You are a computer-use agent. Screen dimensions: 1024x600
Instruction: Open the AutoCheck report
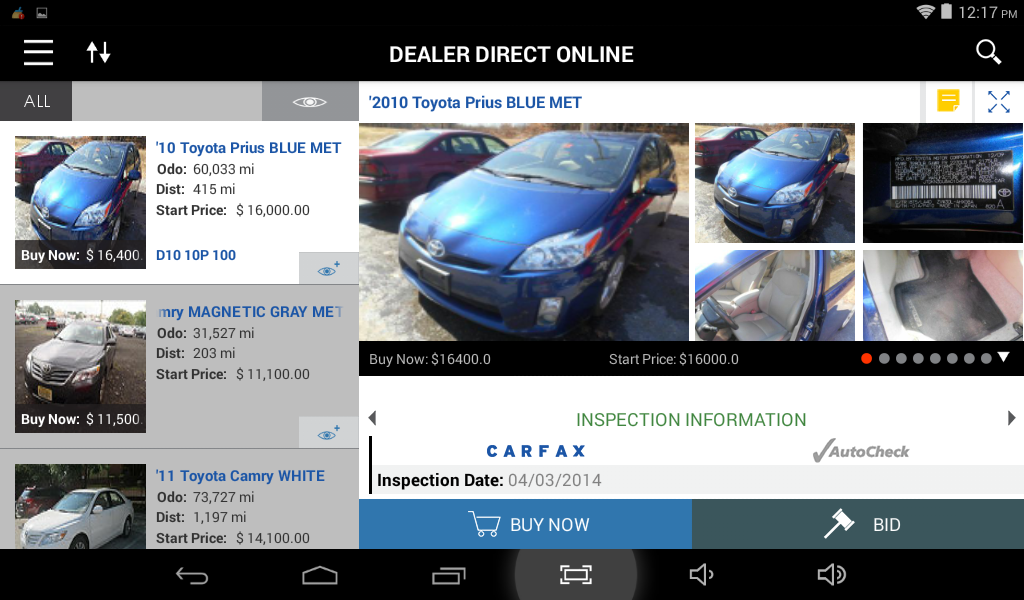(861, 451)
